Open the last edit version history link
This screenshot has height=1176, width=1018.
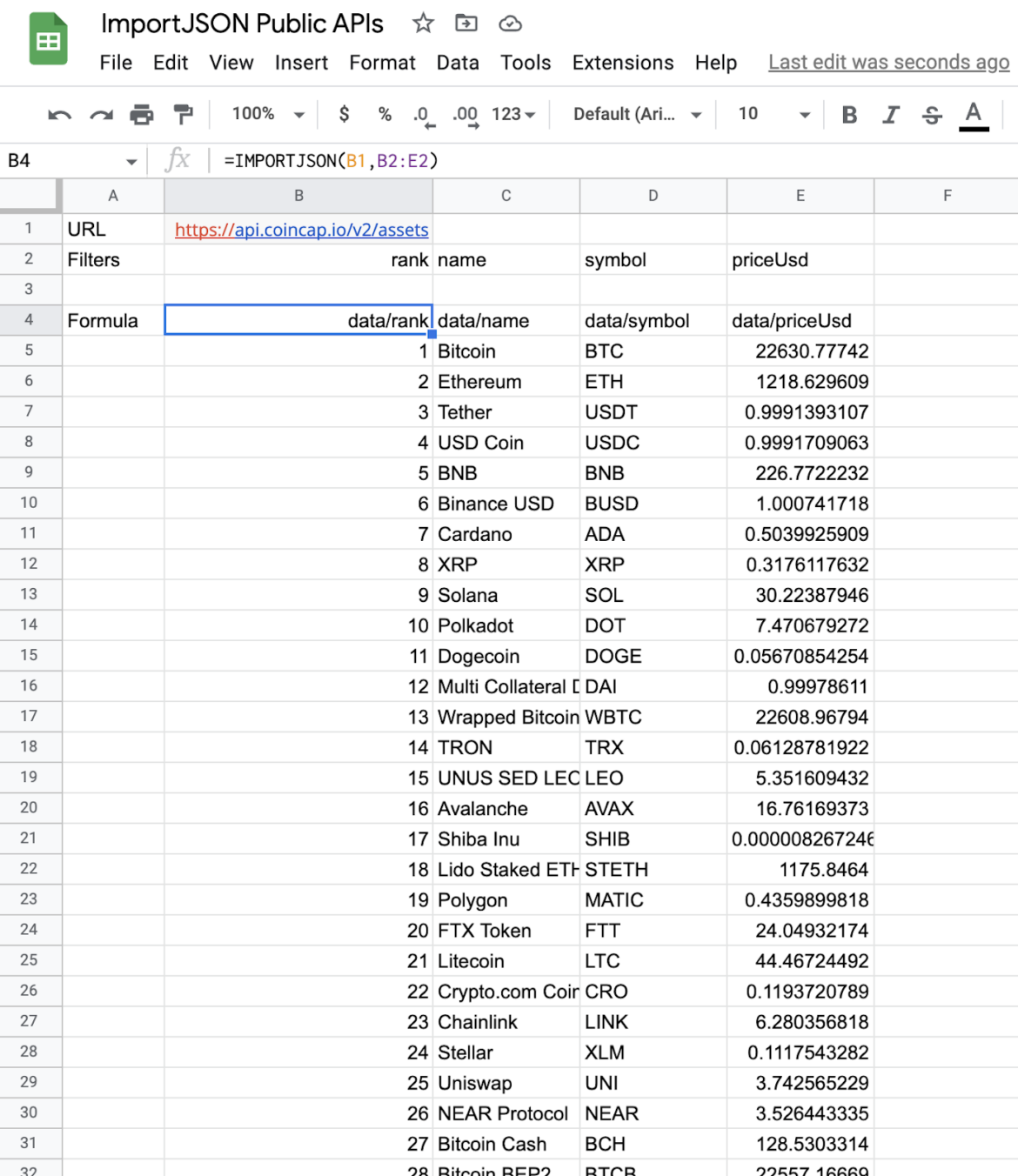888,63
